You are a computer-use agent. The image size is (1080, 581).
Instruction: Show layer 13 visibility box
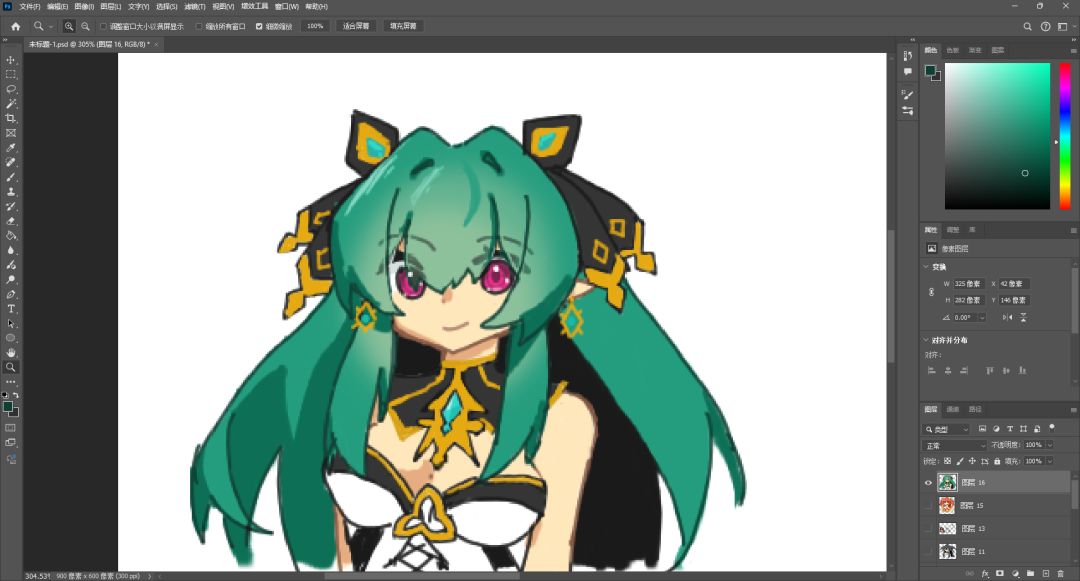928,529
